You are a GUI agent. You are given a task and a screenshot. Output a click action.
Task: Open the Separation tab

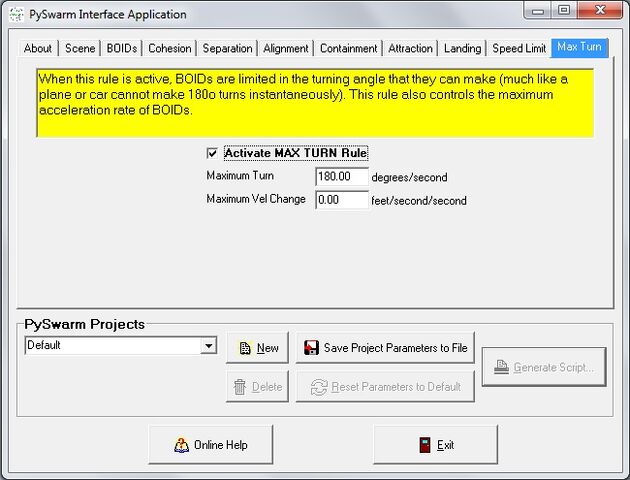227,49
